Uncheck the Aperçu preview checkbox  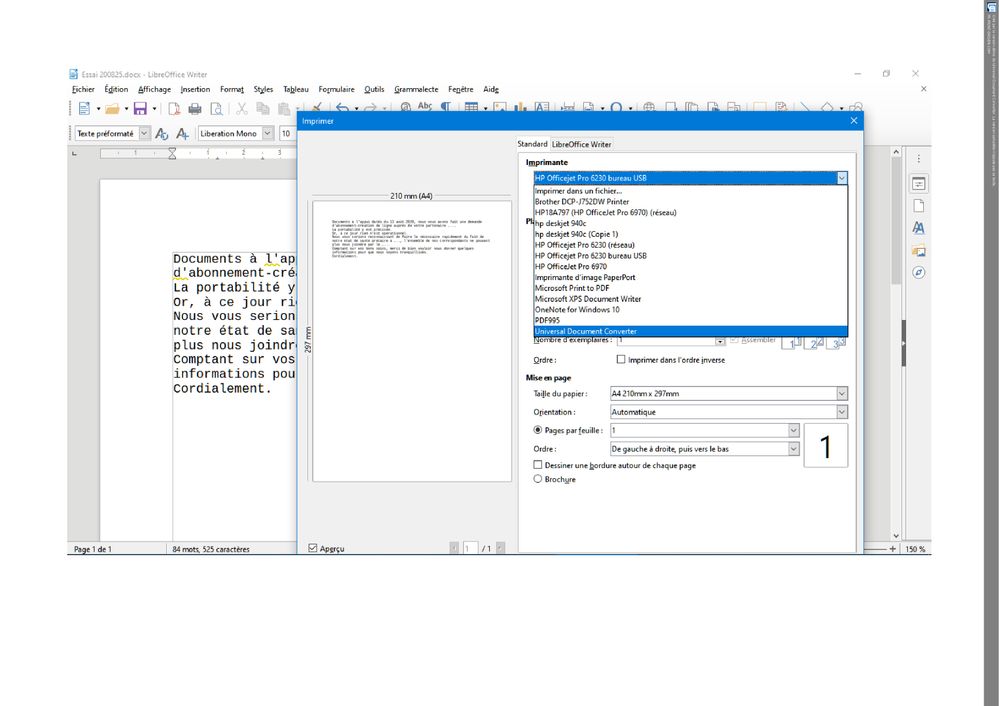(313, 548)
